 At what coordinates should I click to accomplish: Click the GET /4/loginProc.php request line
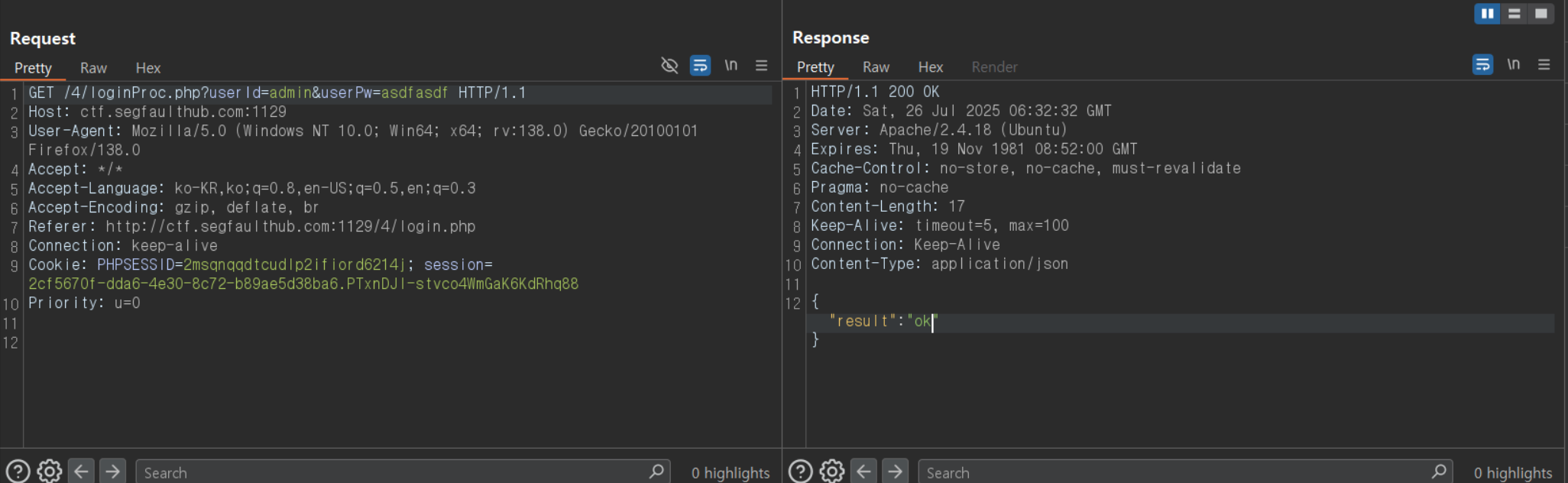pyautogui.click(x=277, y=93)
